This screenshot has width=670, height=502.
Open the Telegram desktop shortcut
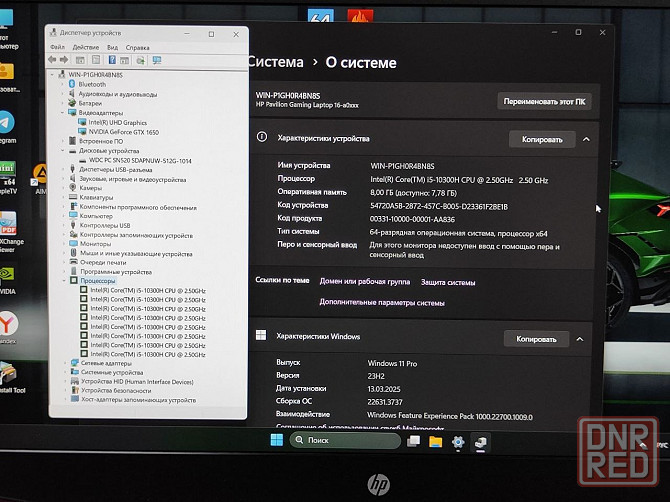(8, 126)
